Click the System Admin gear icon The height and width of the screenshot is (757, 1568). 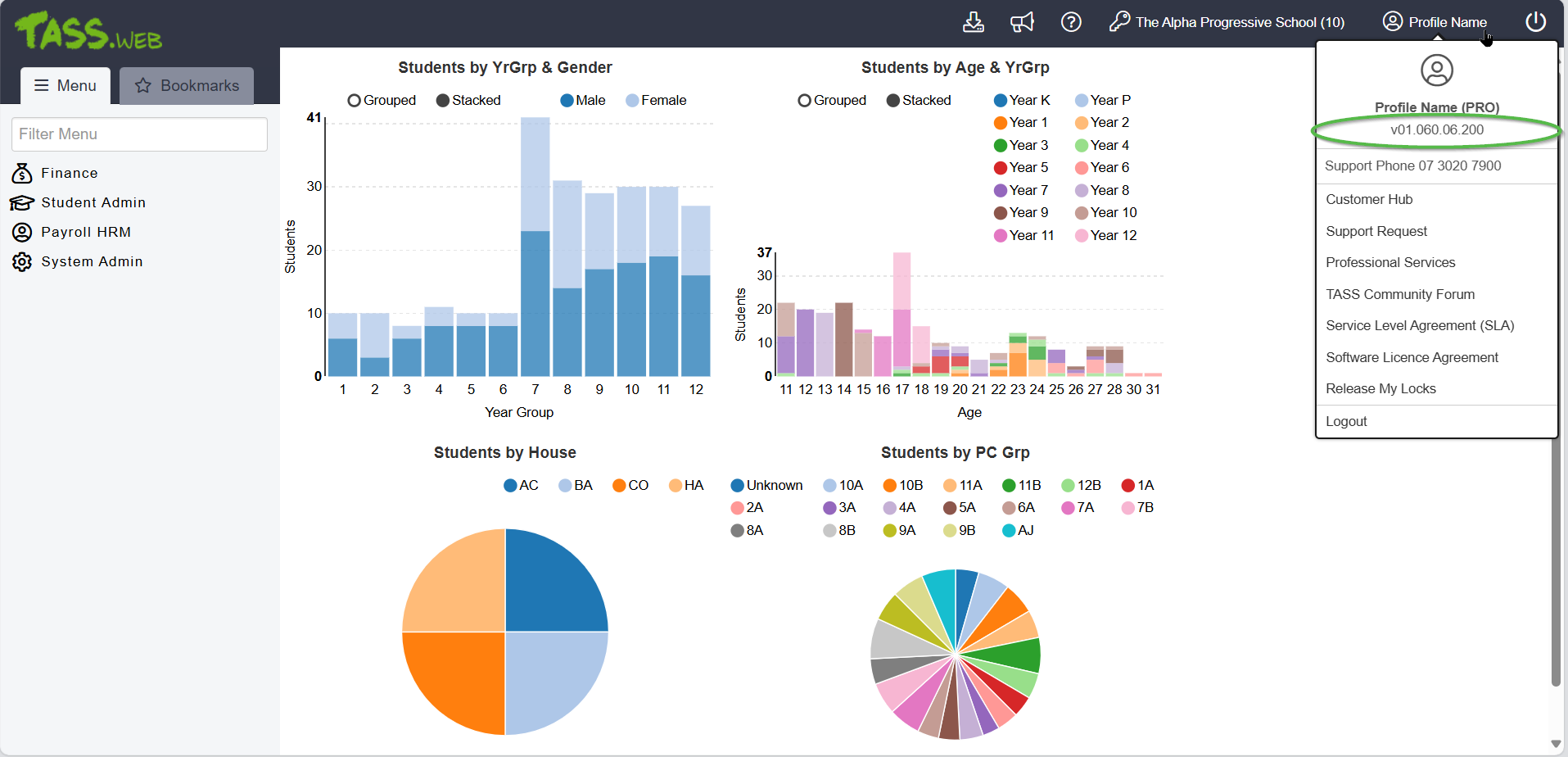tap(22, 262)
